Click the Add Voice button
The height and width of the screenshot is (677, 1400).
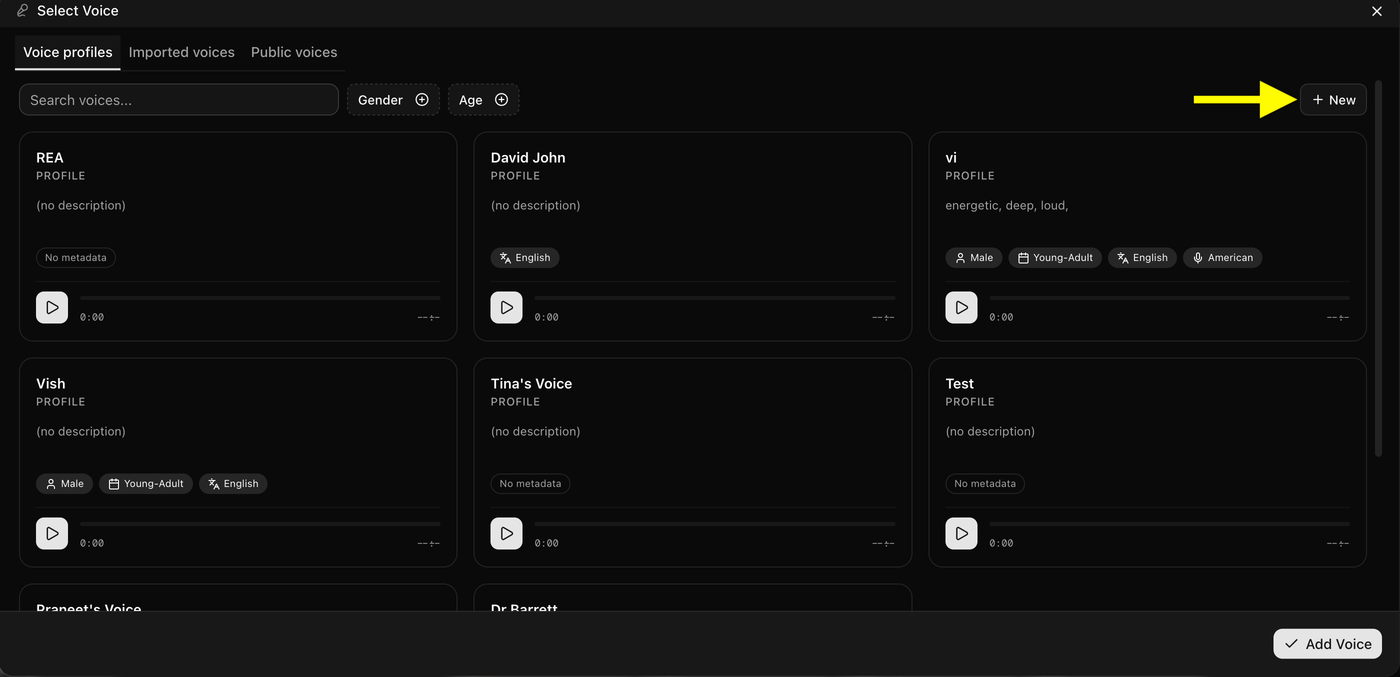pos(1327,644)
